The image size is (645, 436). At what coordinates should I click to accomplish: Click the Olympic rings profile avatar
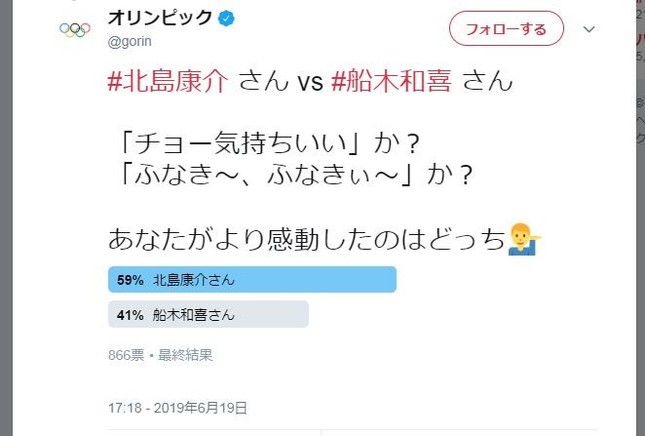(74, 30)
